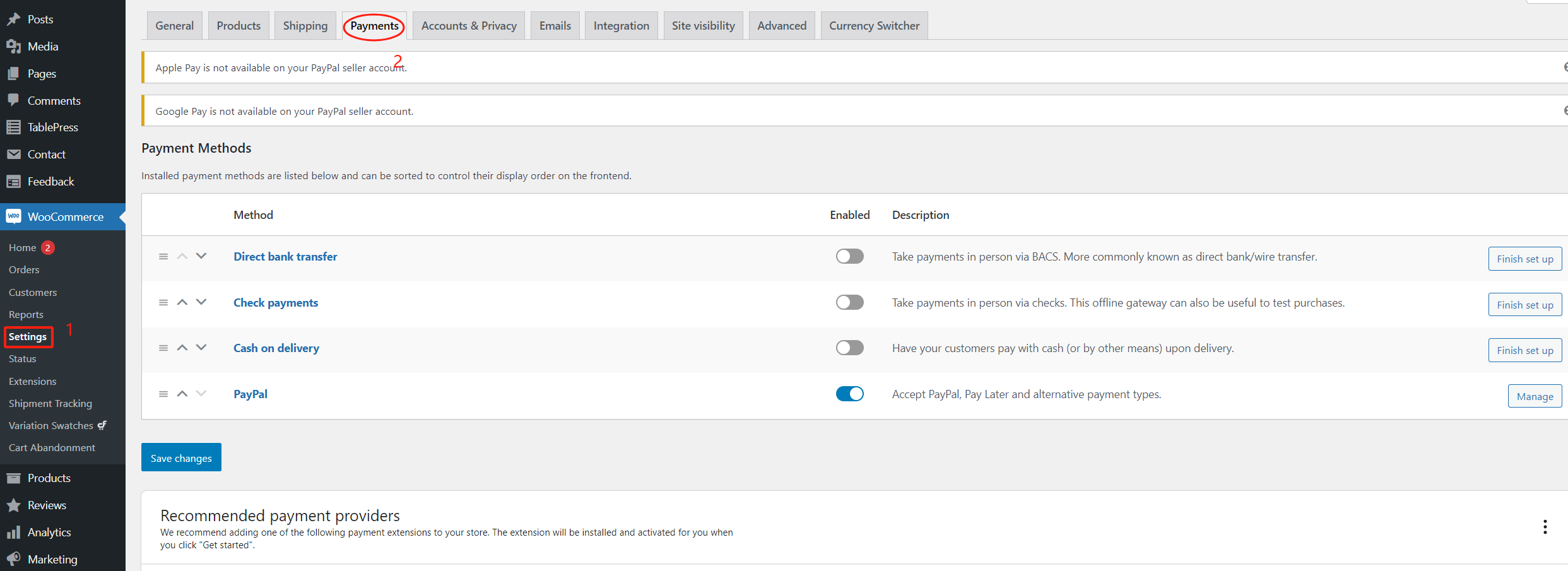This screenshot has width=1568, height=571.
Task: Open WooCommerce Status page
Action: pyautogui.click(x=23, y=359)
